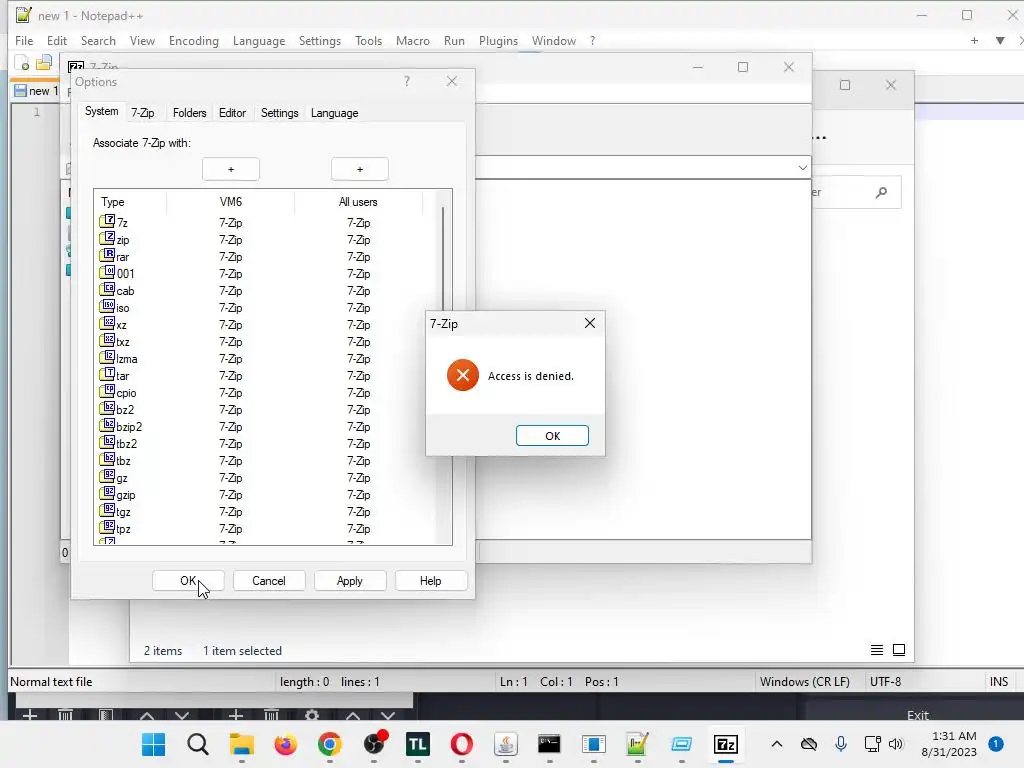This screenshot has height=768, width=1024.
Task: Click the VM6 column header
Action: pyautogui.click(x=231, y=202)
